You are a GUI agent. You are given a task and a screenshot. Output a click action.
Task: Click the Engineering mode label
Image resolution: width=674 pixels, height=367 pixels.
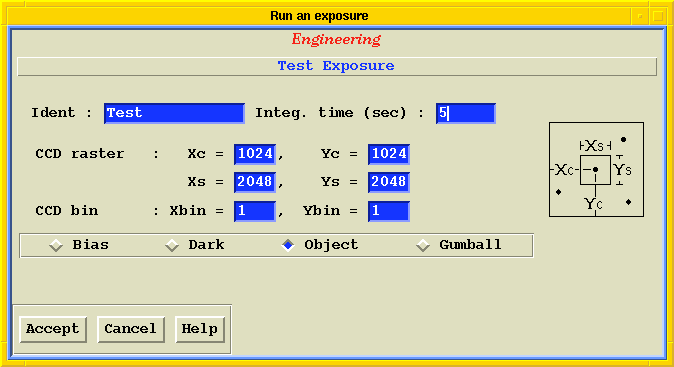click(x=336, y=40)
